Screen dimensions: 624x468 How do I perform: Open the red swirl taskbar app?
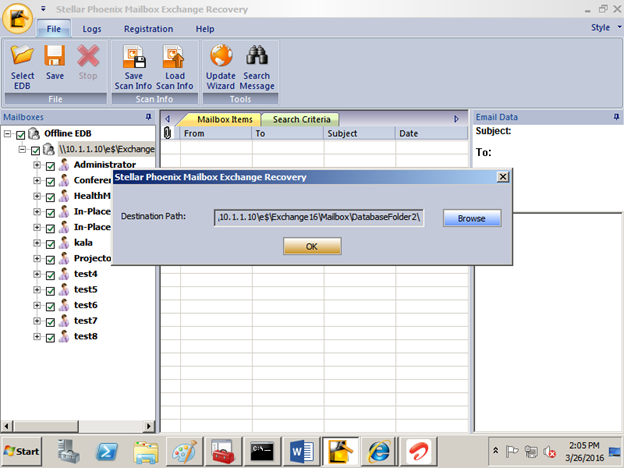click(418, 452)
